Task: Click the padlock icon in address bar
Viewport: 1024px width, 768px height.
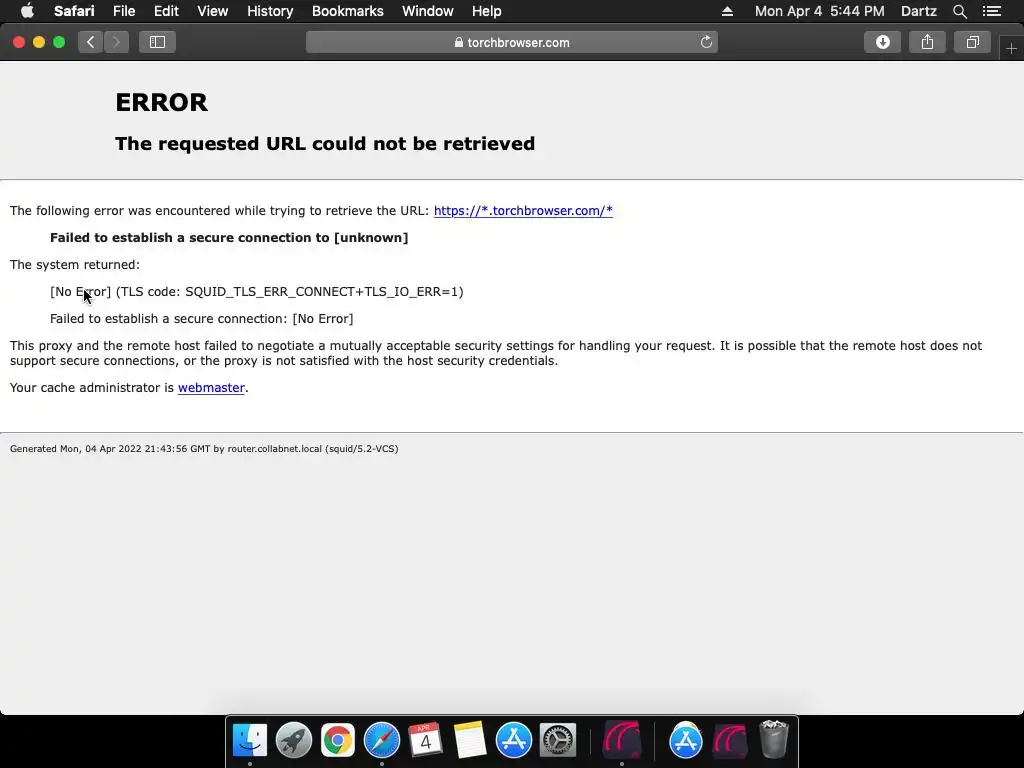Action: point(458,42)
